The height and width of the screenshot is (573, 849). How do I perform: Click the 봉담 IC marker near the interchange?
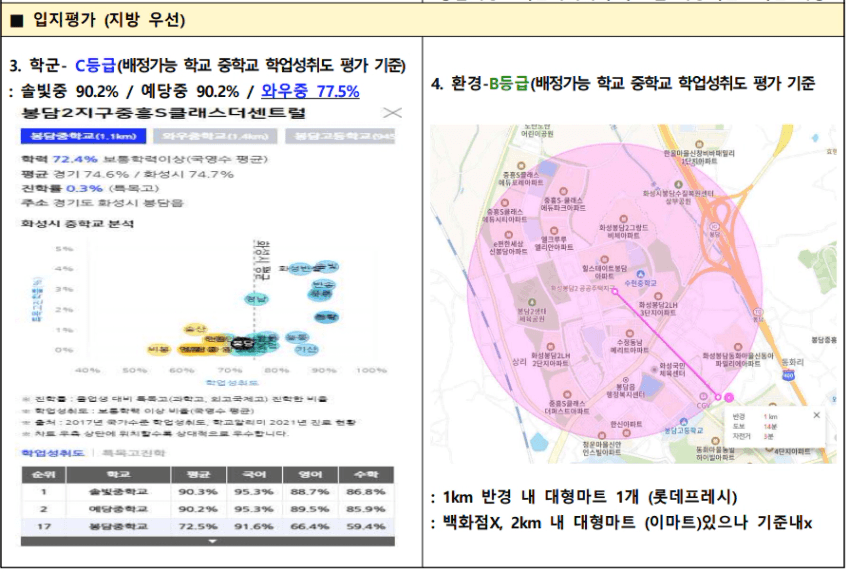coord(714,227)
